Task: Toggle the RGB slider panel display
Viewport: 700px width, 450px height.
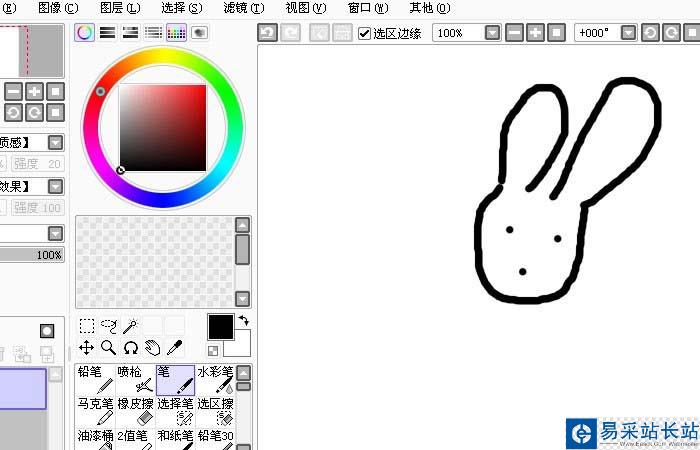Action: click(108, 33)
